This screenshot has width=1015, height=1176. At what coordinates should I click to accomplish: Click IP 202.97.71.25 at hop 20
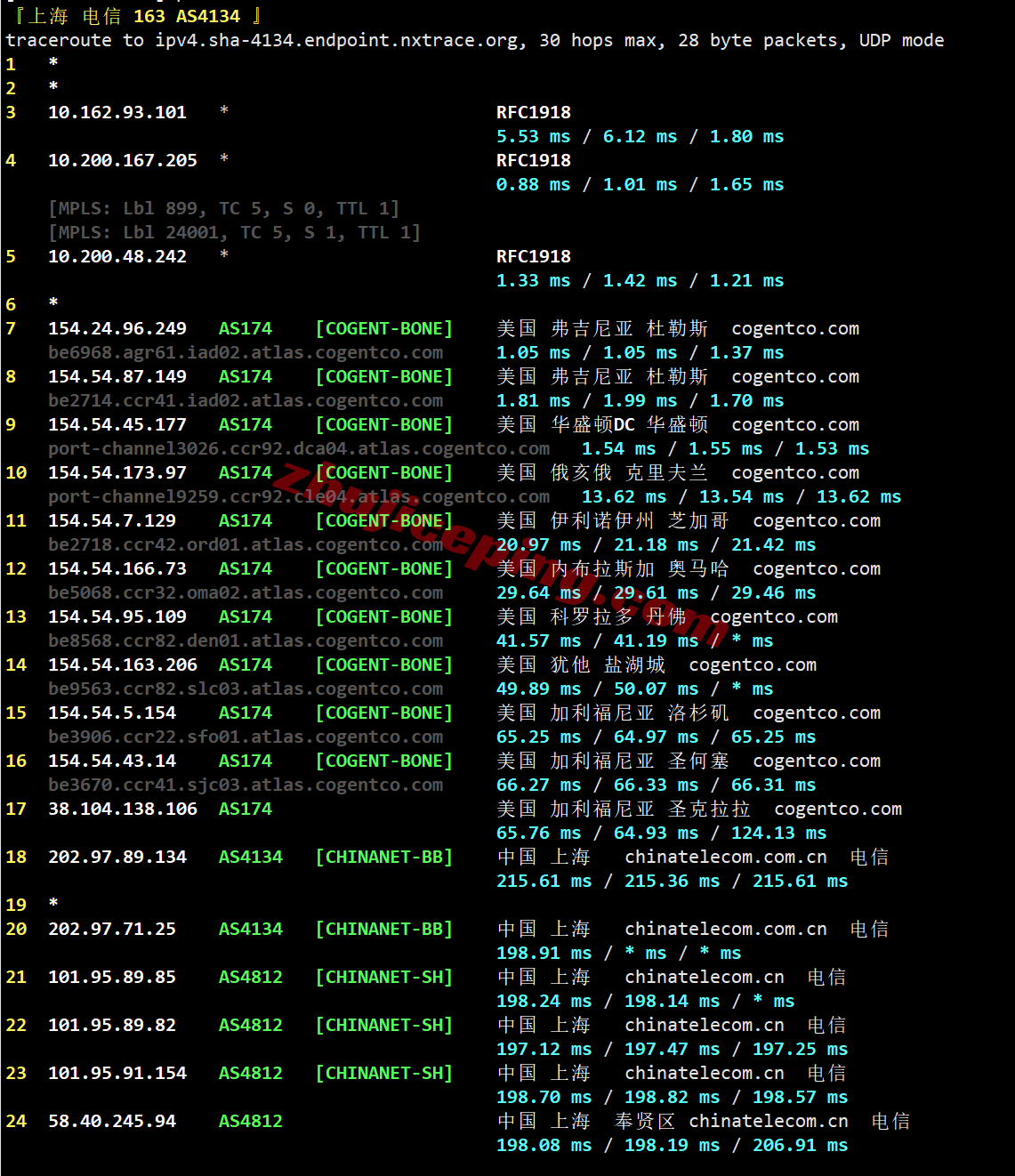point(112,929)
